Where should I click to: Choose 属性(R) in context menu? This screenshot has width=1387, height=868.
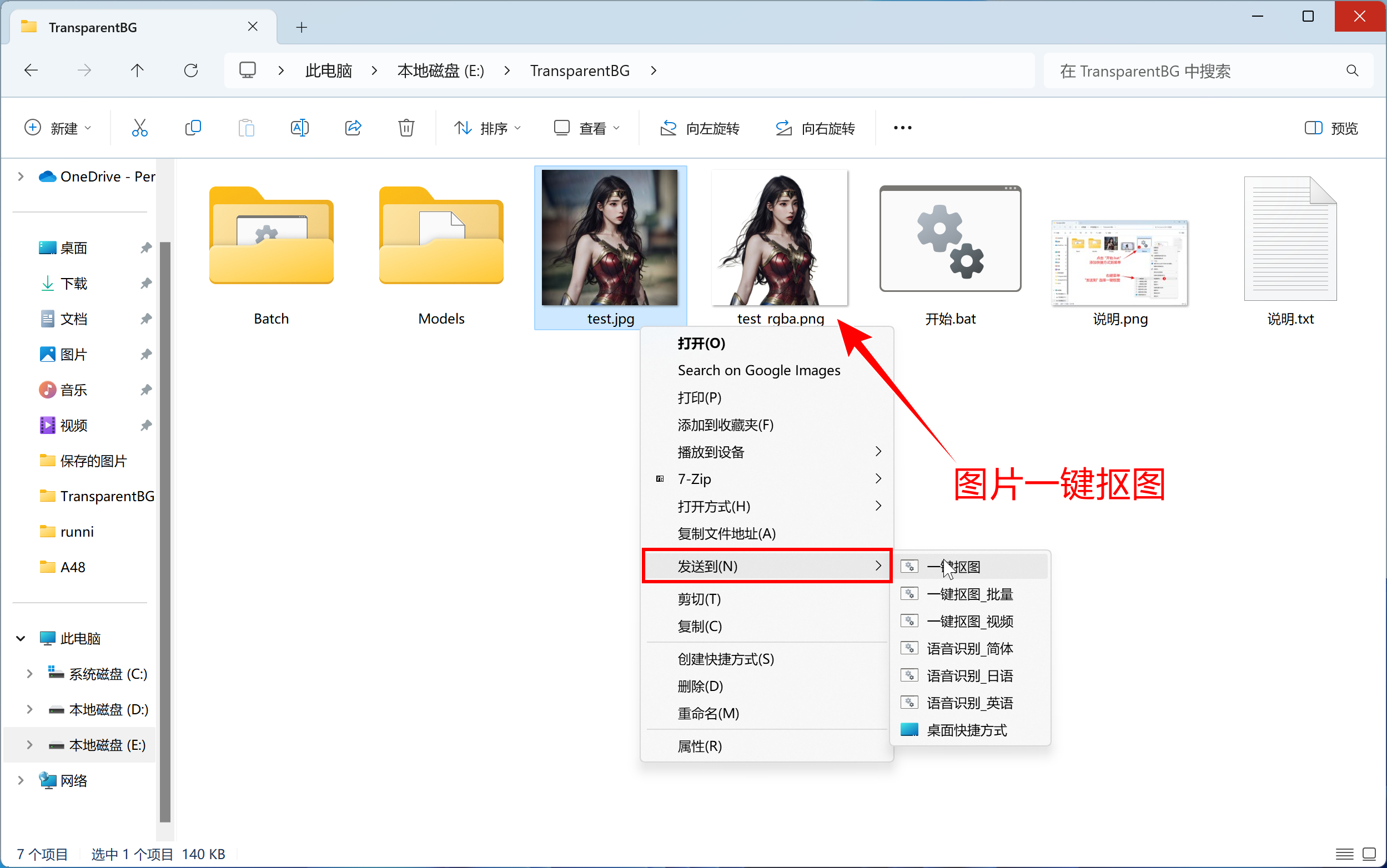767,746
